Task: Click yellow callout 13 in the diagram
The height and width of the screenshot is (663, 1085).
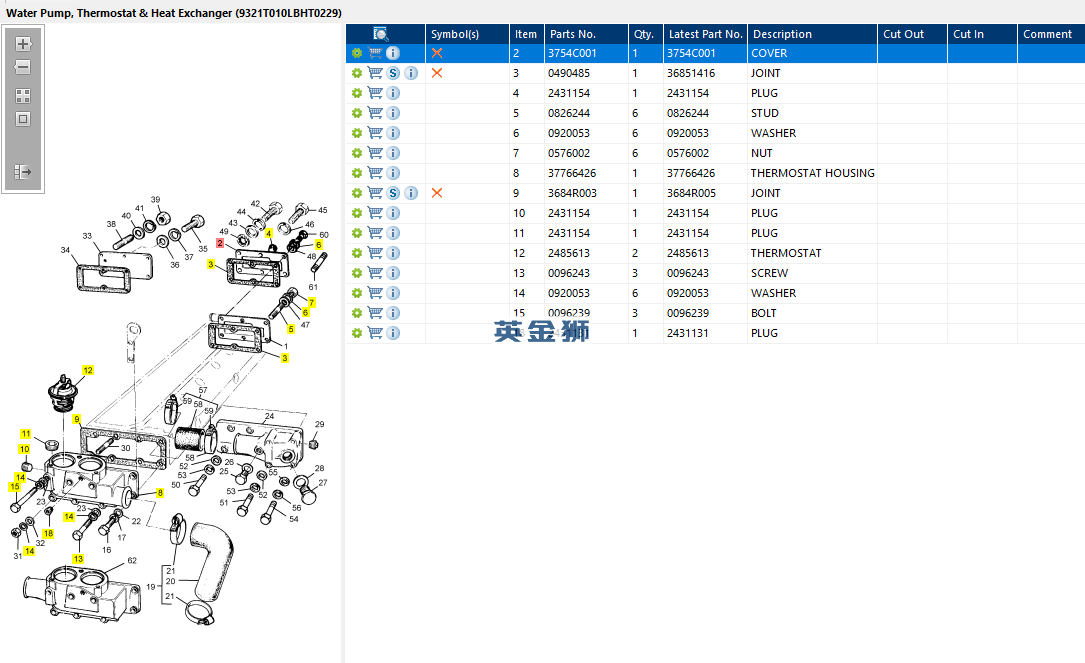Action: 78,558
